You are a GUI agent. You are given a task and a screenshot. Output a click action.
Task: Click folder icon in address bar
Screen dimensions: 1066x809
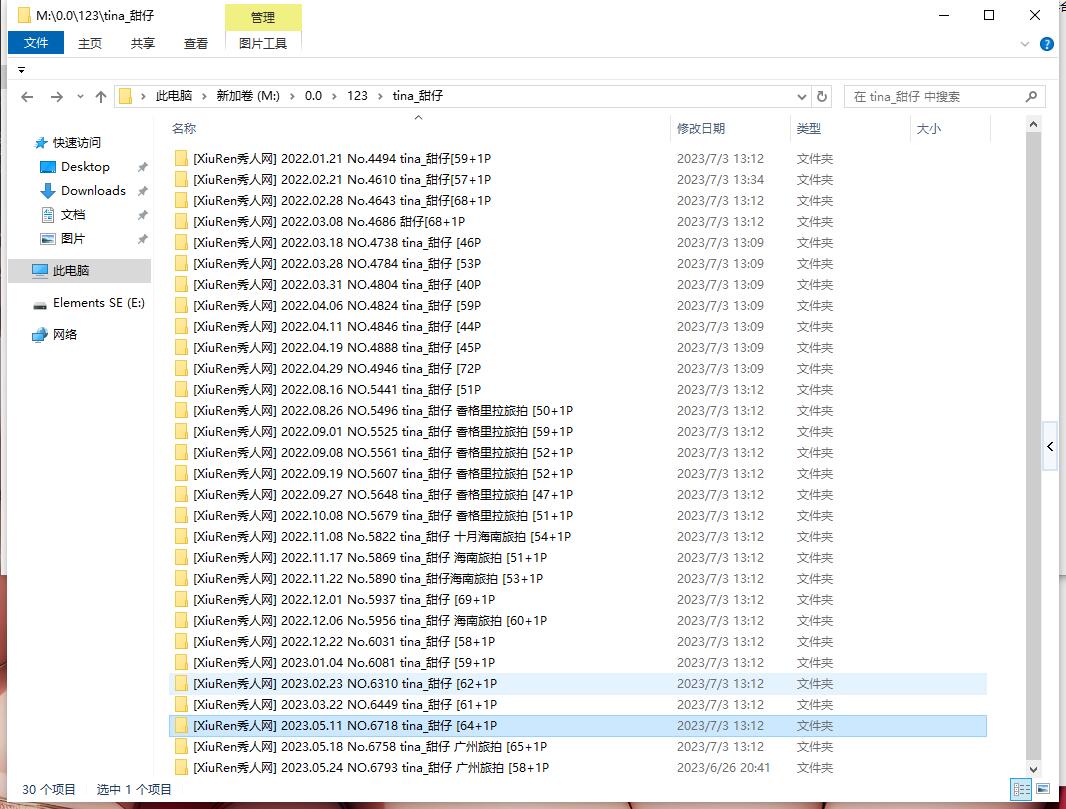click(125, 97)
